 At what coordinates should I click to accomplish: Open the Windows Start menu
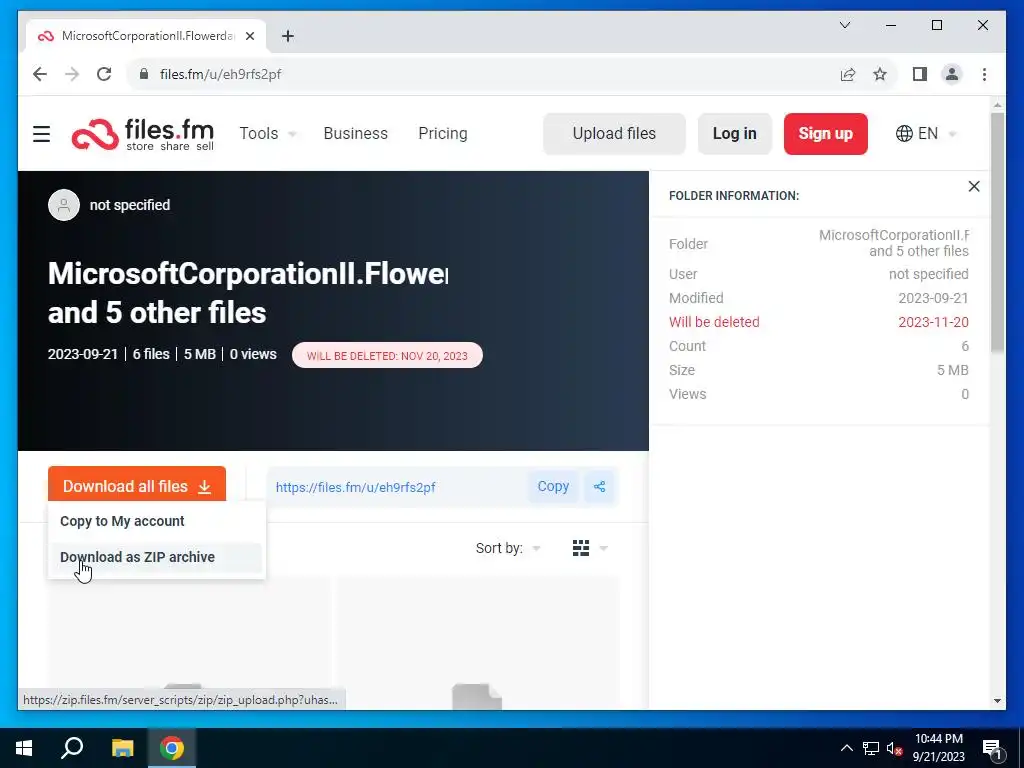[x=24, y=748]
